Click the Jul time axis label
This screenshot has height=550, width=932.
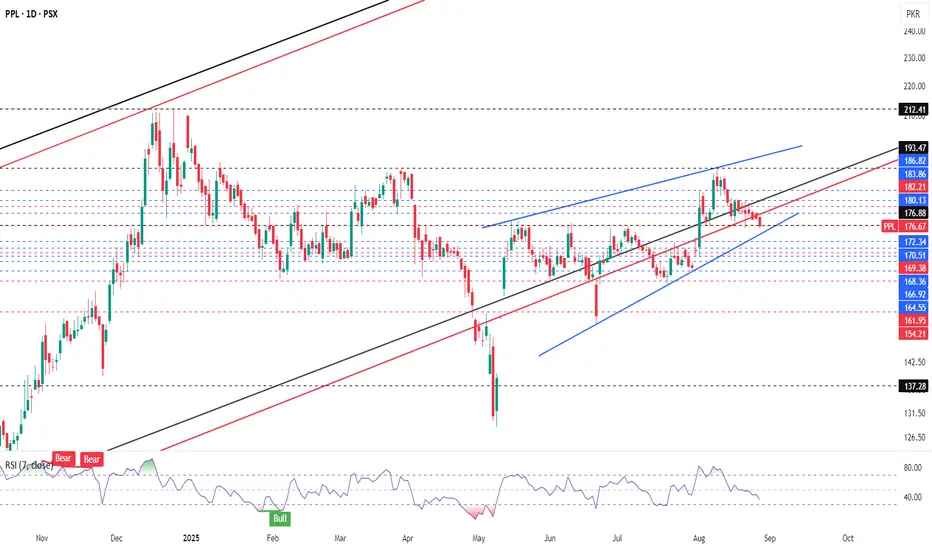[x=617, y=538]
